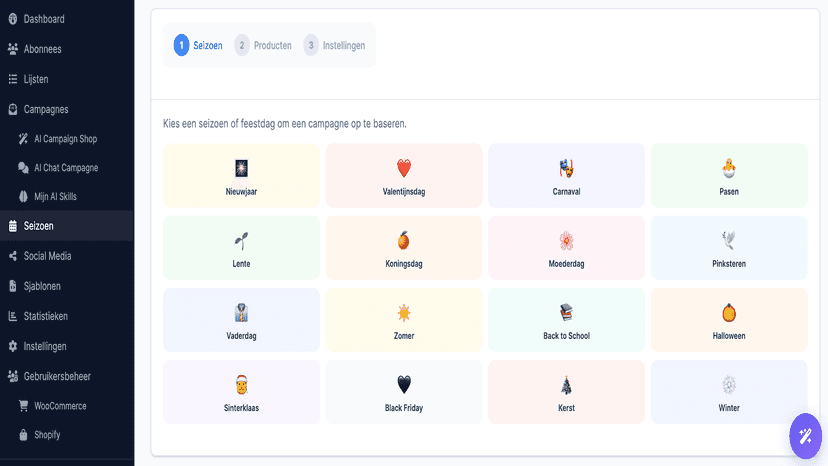
Task: Switch to step 2 Producten
Action: pos(263,45)
